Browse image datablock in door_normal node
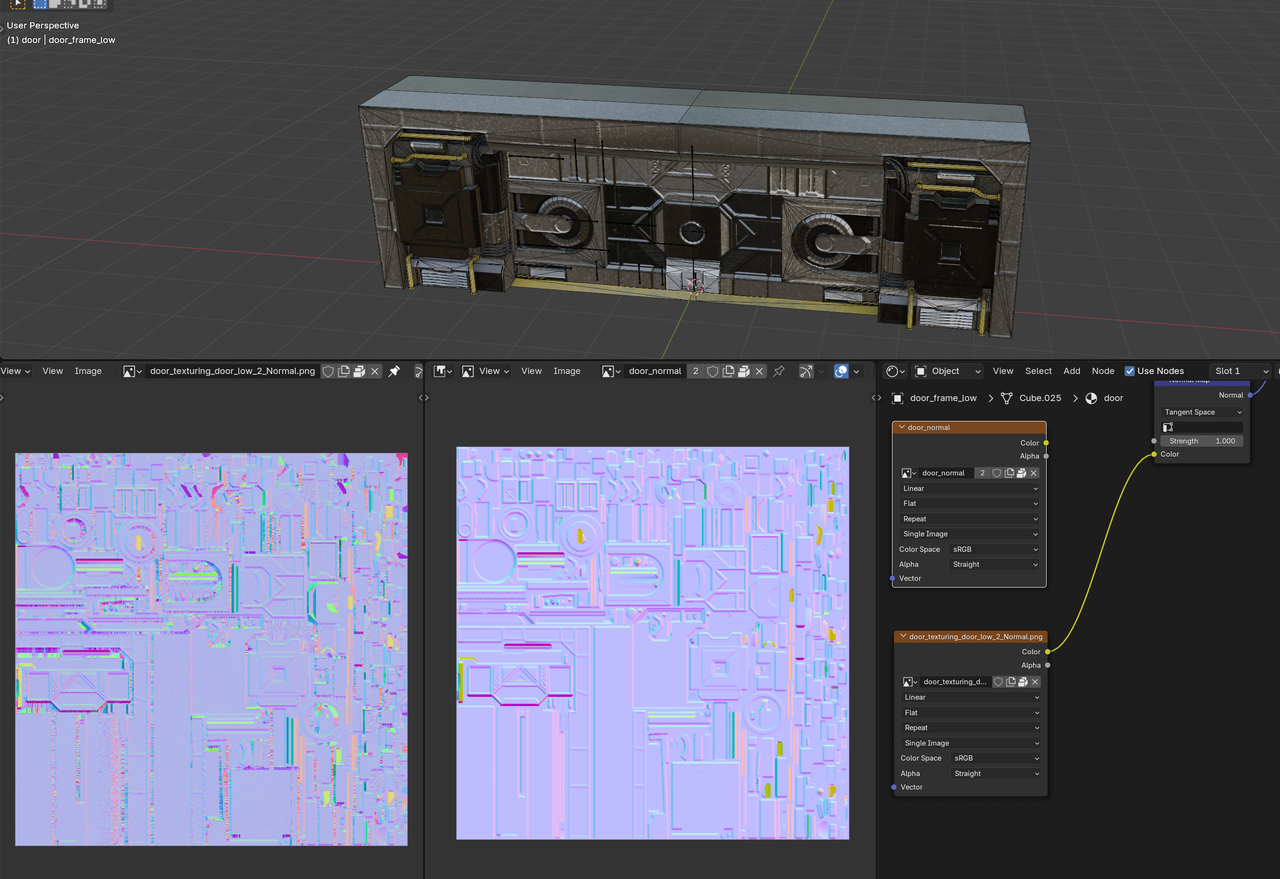 point(908,473)
